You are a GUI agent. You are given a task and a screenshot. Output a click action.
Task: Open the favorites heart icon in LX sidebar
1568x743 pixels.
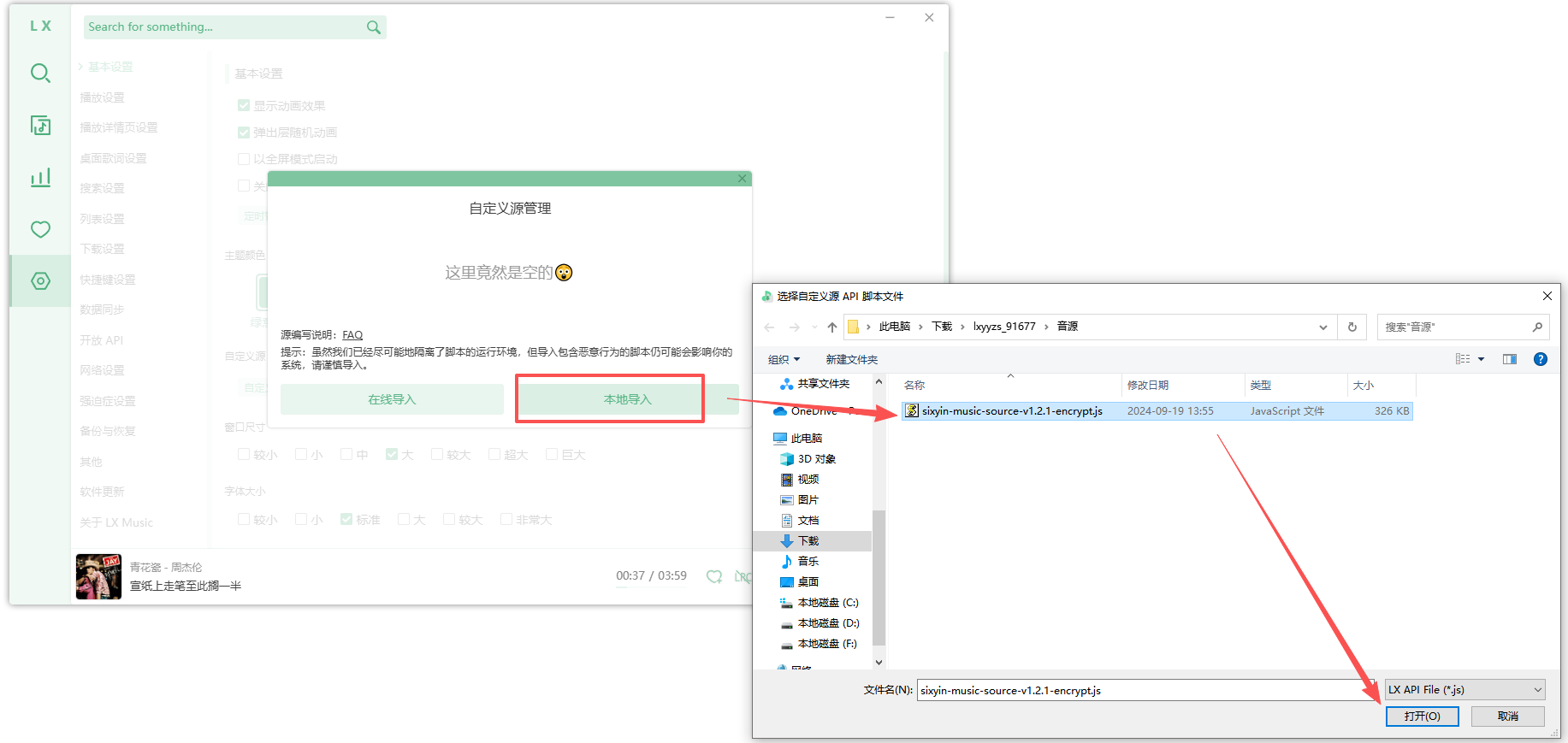coord(40,229)
